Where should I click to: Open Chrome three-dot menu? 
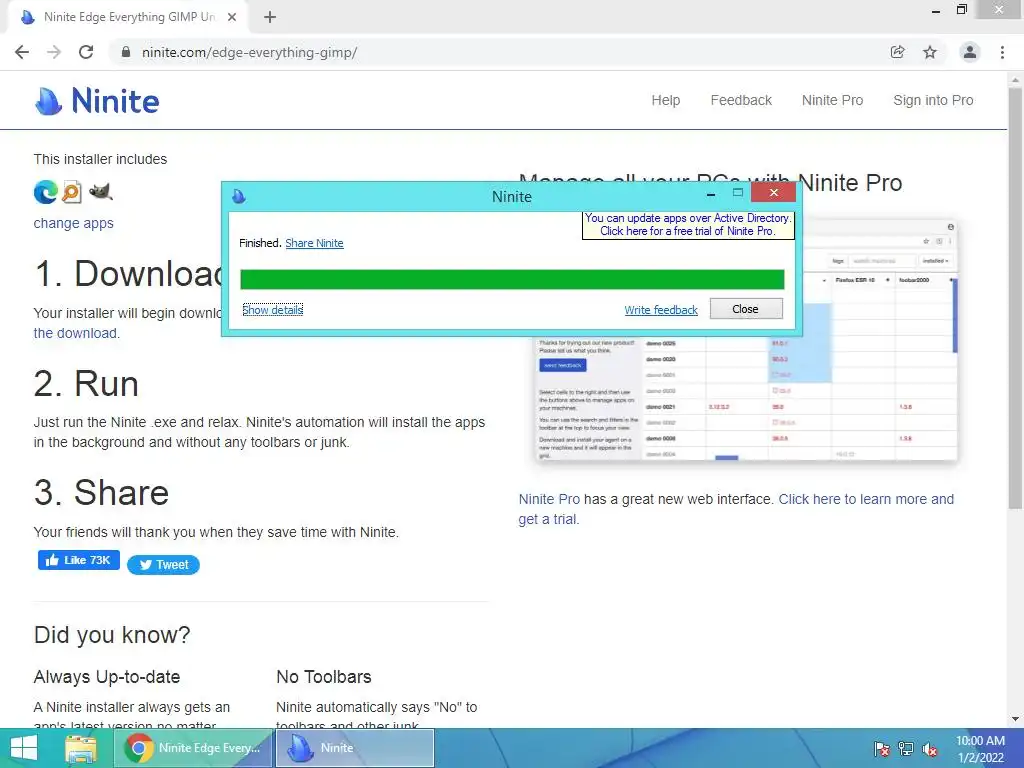[x=1002, y=52]
